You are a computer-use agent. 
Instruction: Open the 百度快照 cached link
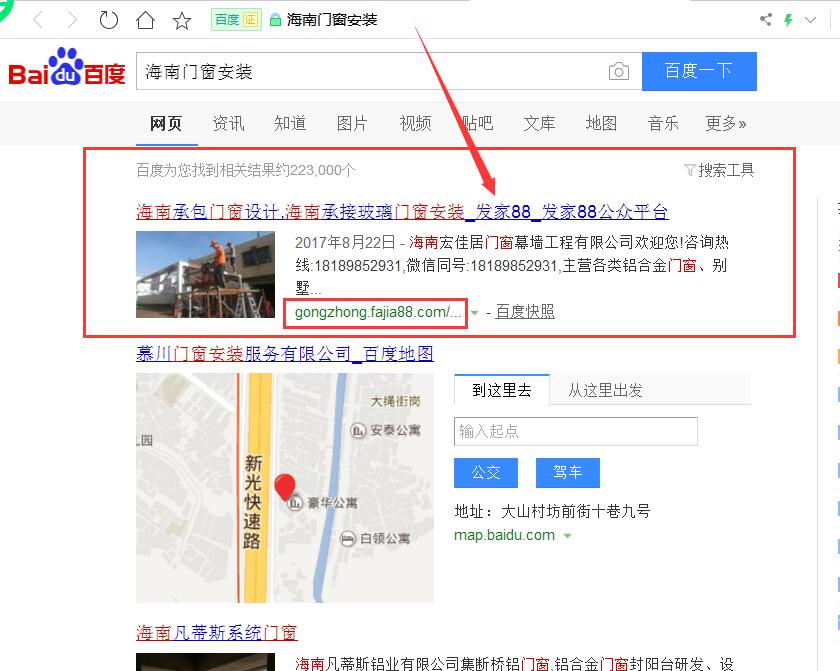click(x=525, y=312)
